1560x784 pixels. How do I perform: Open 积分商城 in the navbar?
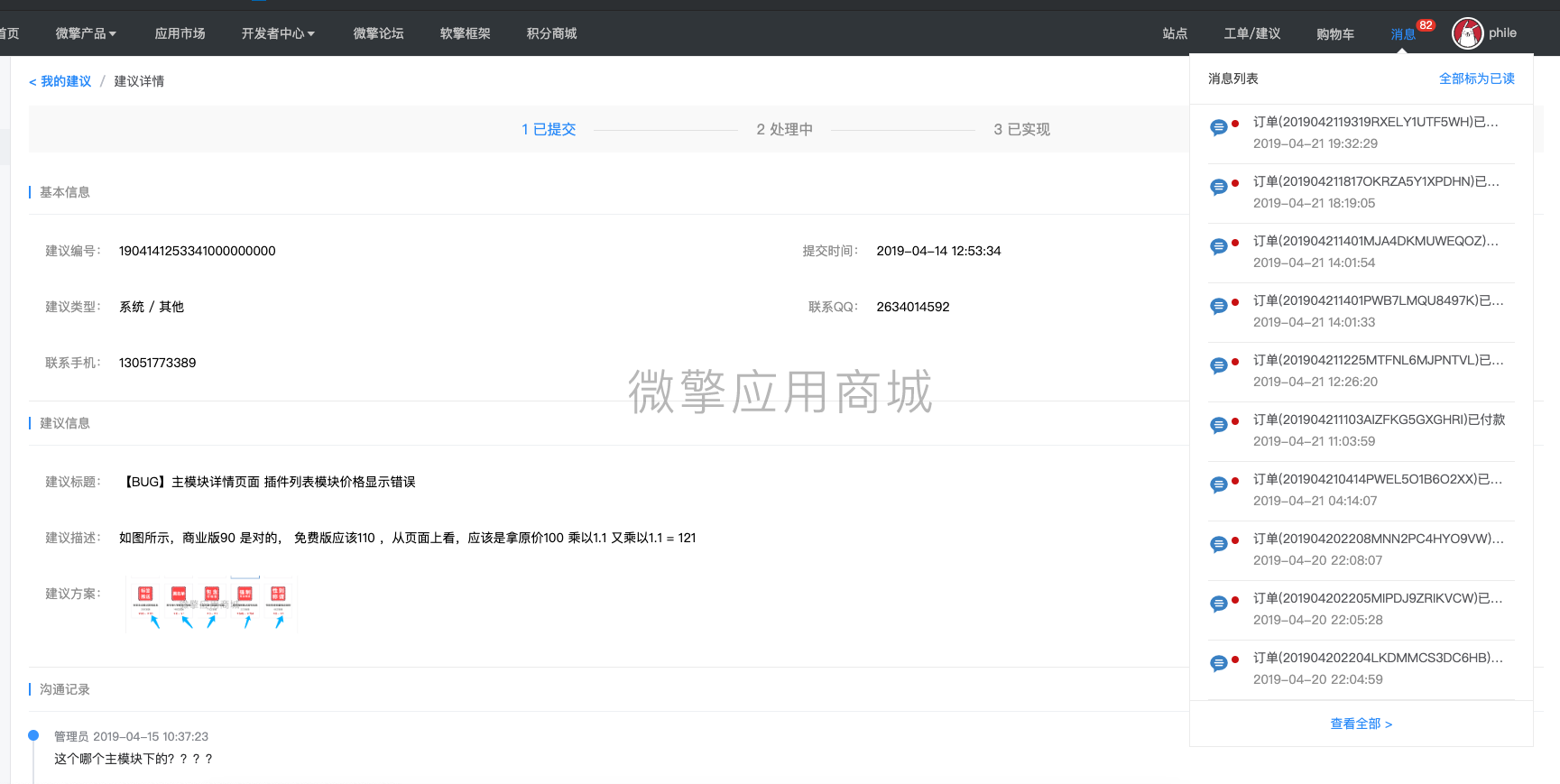(x=551, y=33)
